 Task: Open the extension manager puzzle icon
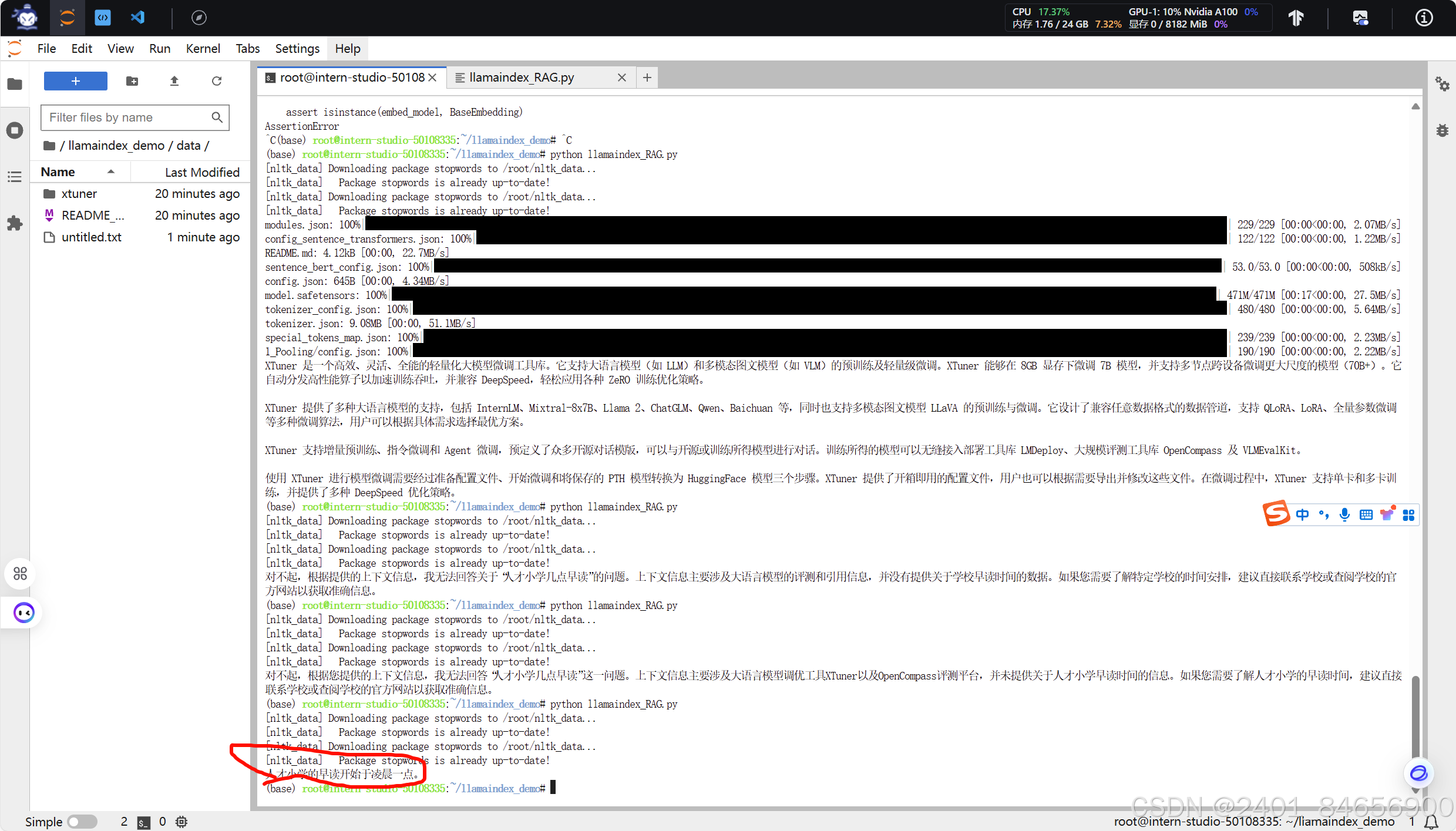coord(15,223)
